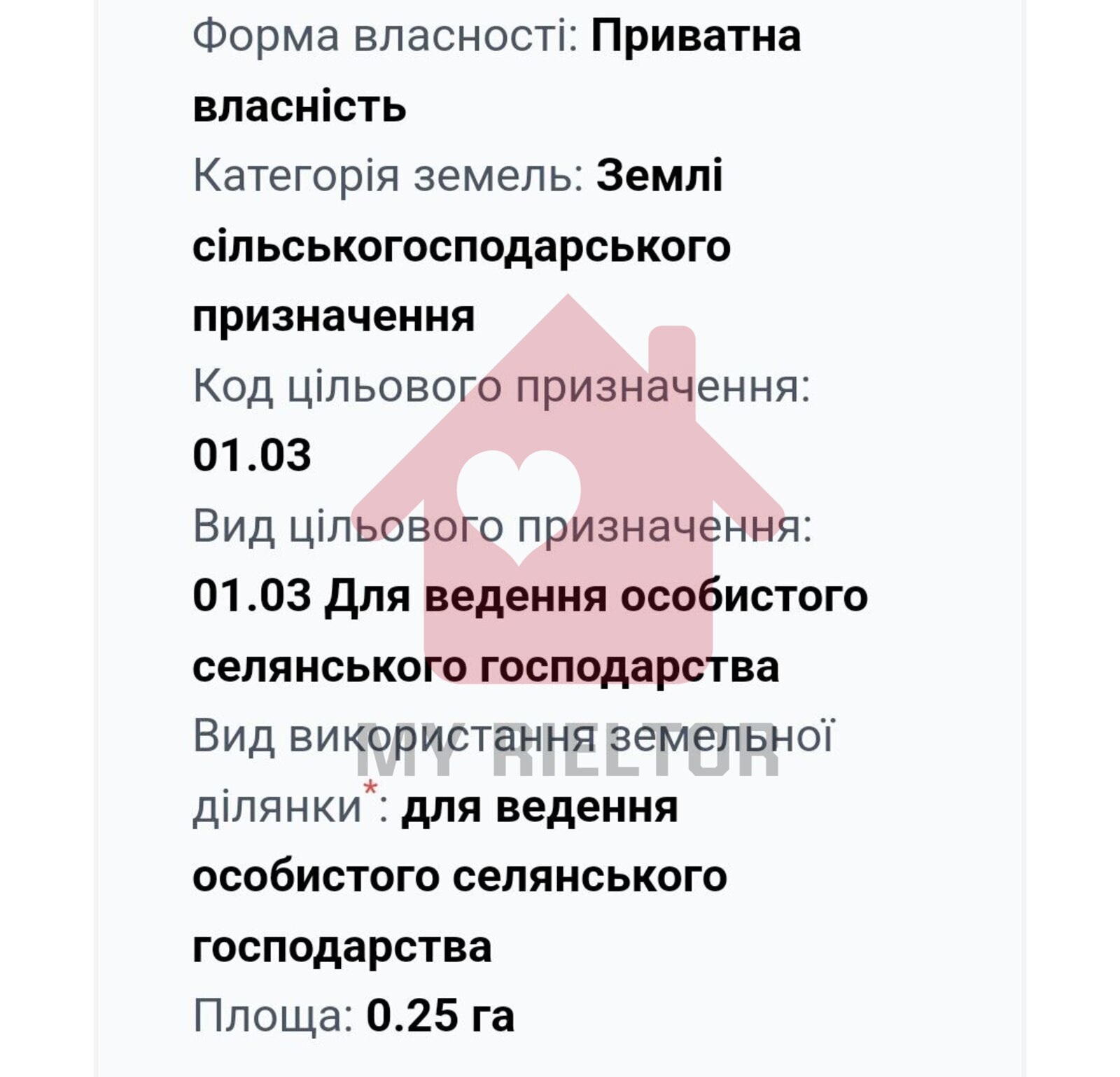
Task: Click the bold word 'власність'
Action: (300, 106)
